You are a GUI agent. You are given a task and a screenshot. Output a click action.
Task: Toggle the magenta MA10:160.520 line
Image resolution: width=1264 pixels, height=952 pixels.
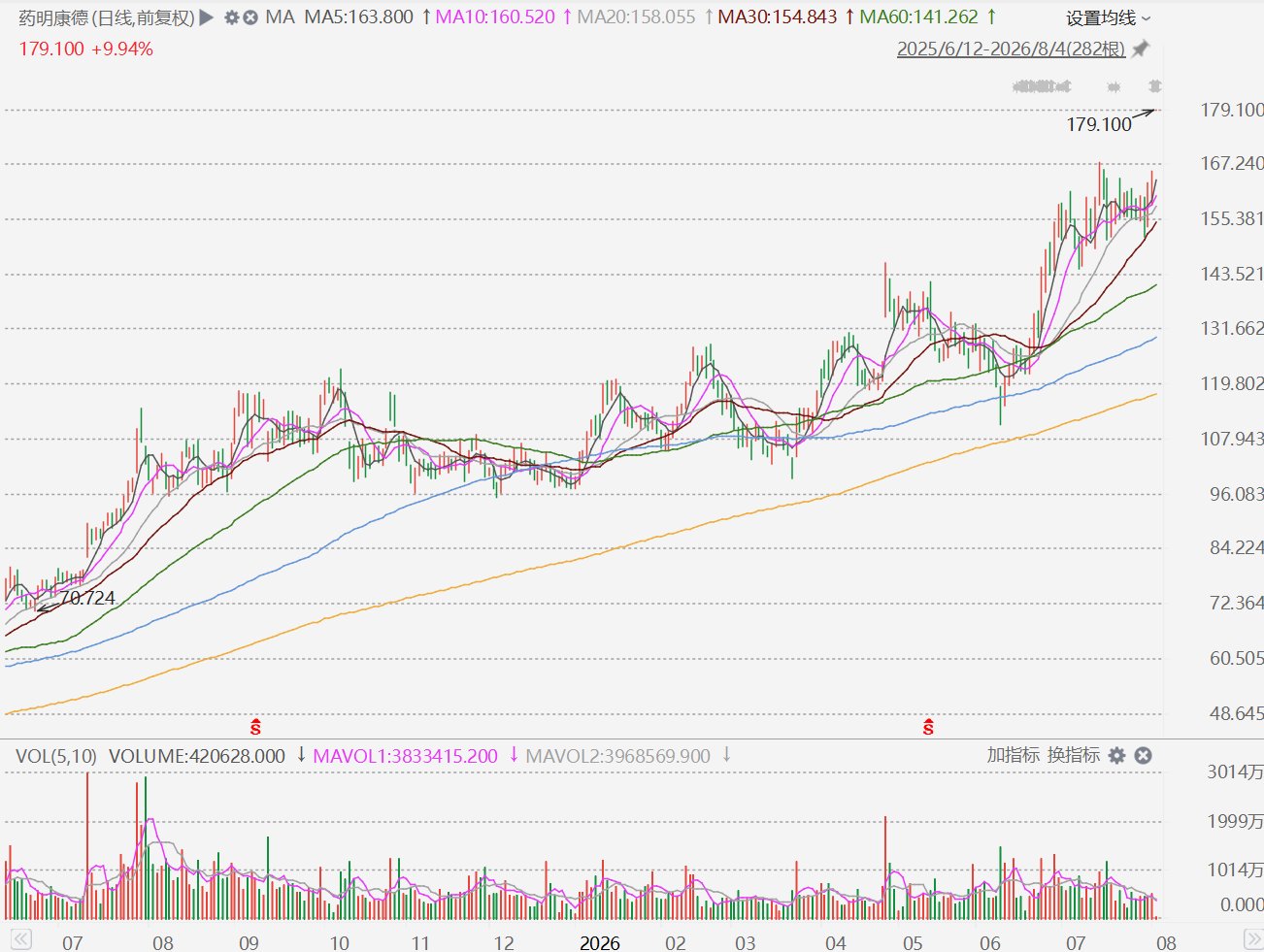495,17
